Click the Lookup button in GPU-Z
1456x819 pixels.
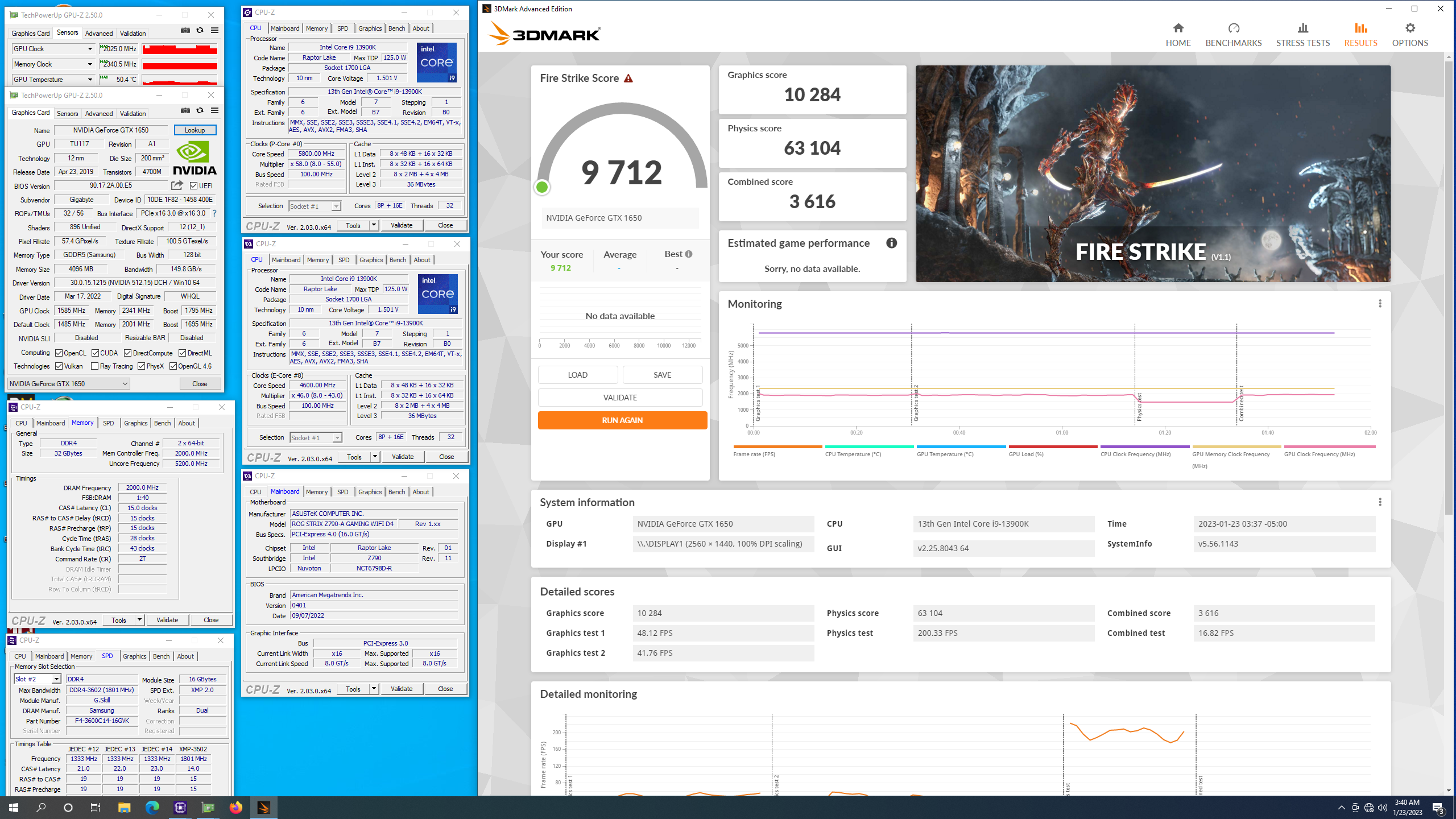click(195, 130)
